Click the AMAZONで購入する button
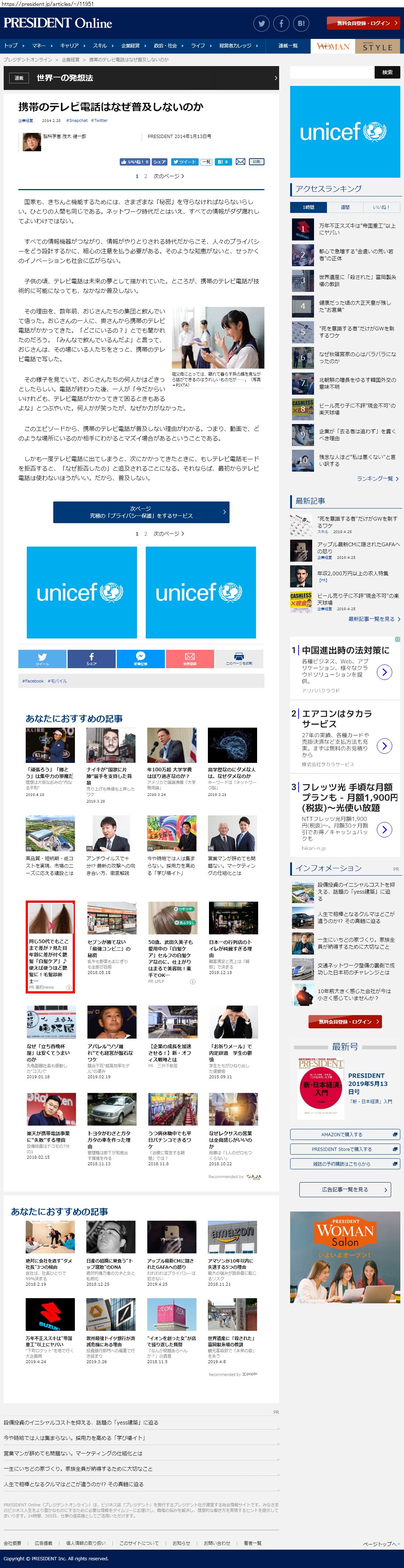The image size is (404, 1568). click(x=345, y=1135)
